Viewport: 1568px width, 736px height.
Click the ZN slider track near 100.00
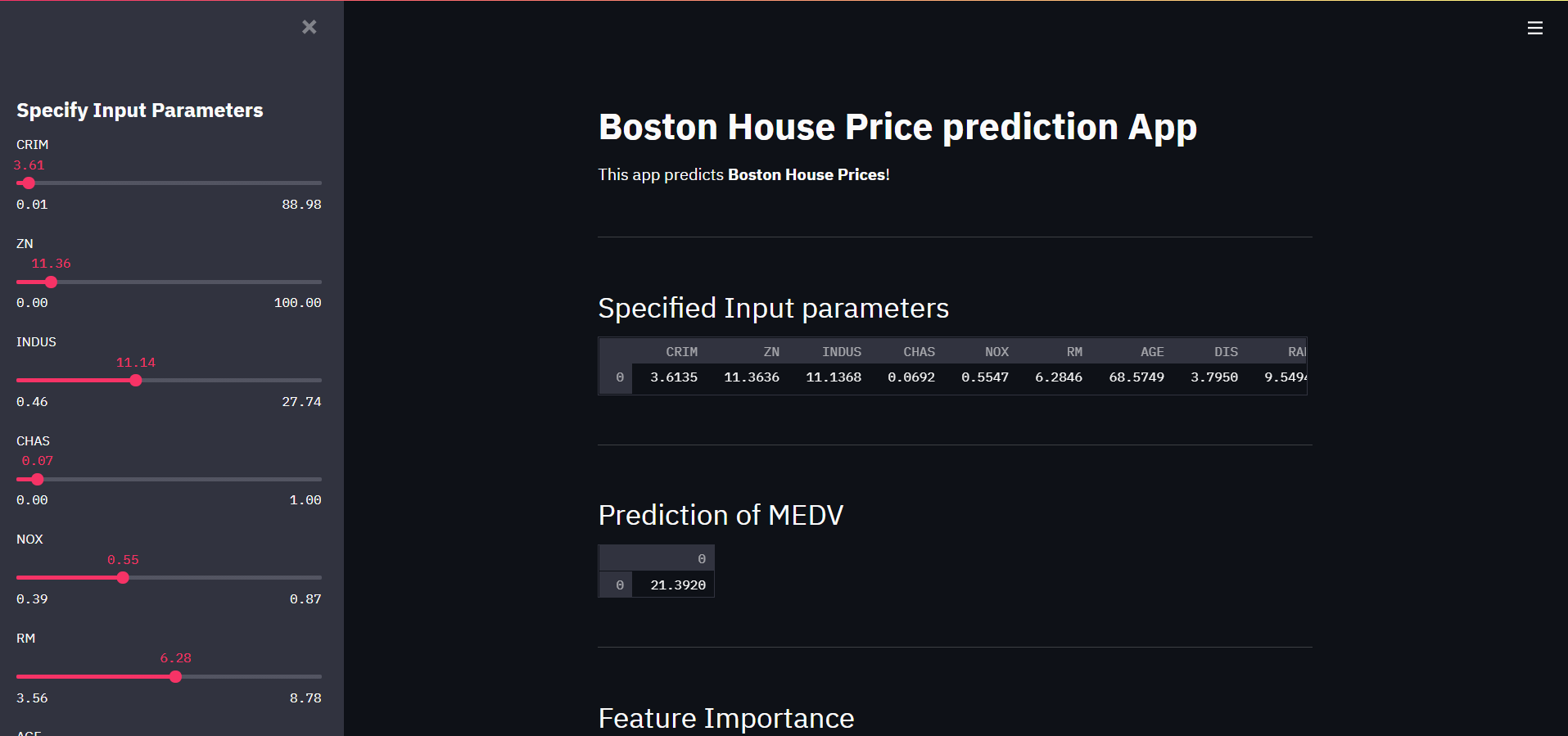pyautogui.click(x=315, y=282)
